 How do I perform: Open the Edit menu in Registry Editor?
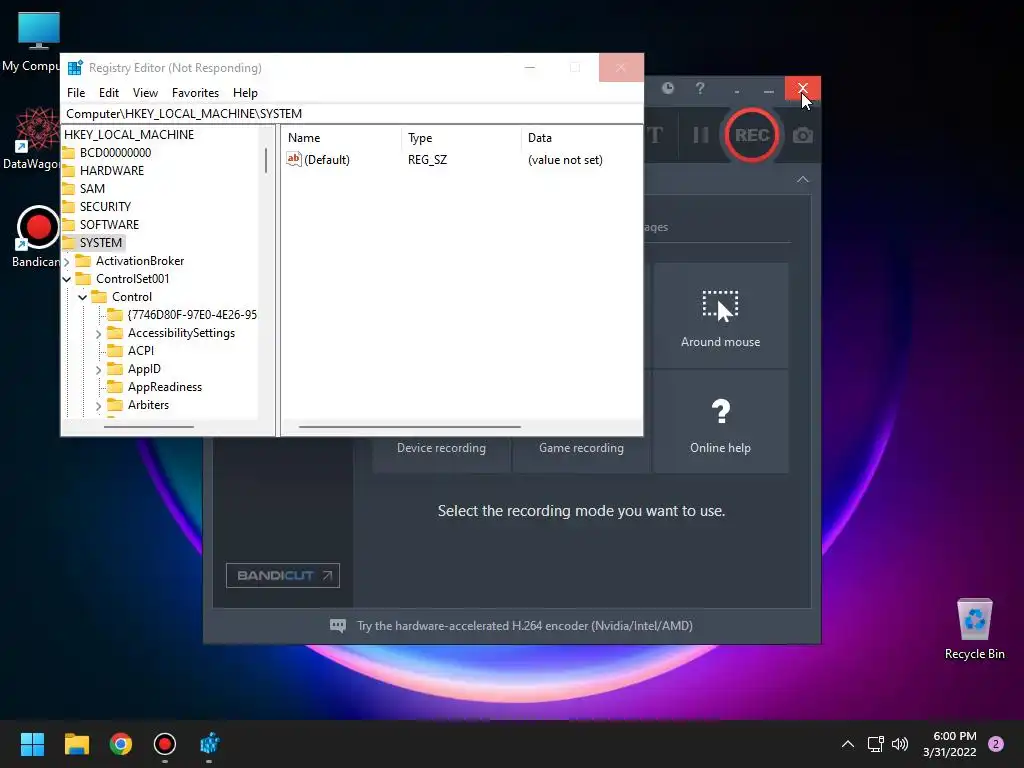(x=108, y=93)
